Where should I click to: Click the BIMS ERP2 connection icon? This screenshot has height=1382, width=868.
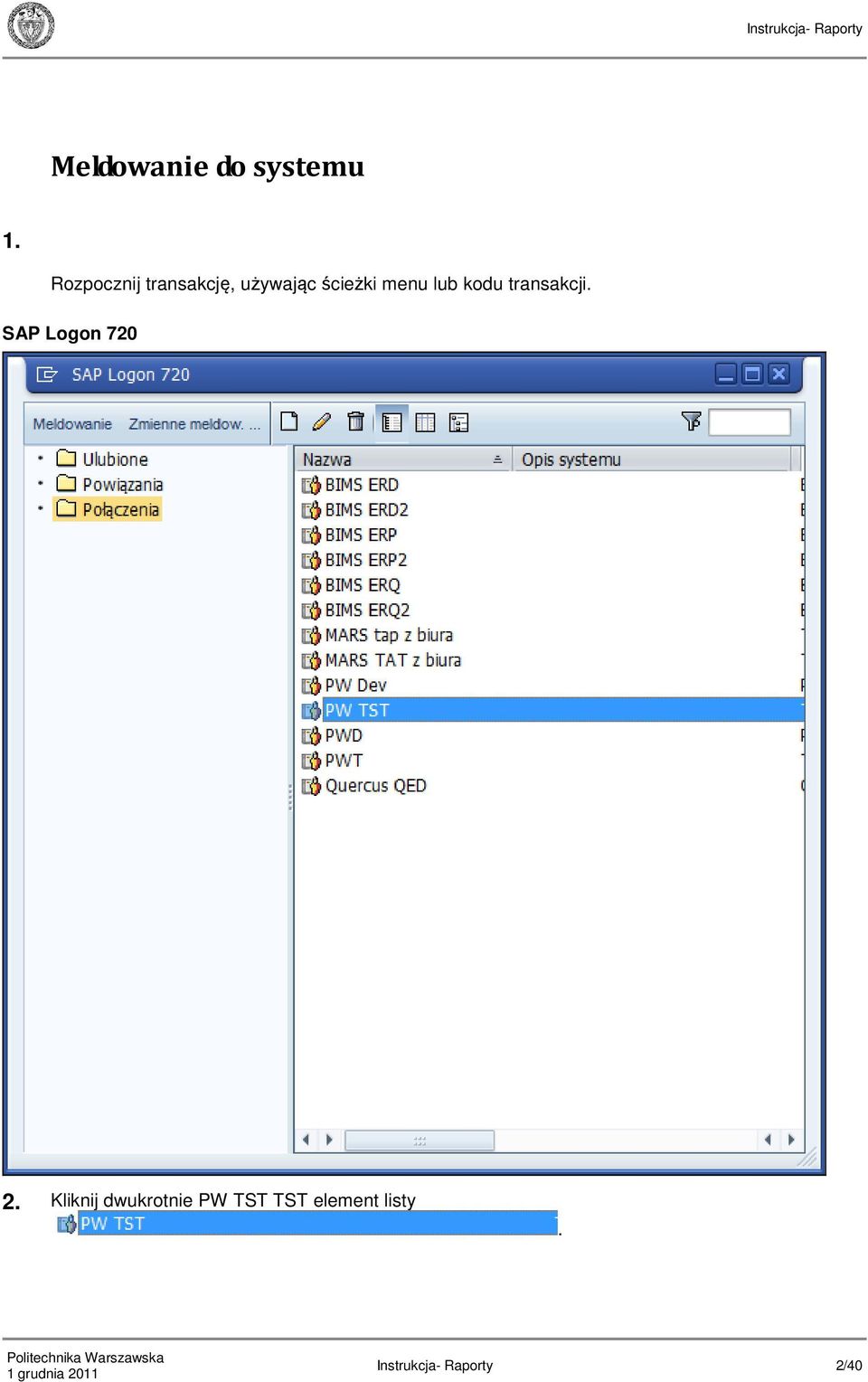311,561
